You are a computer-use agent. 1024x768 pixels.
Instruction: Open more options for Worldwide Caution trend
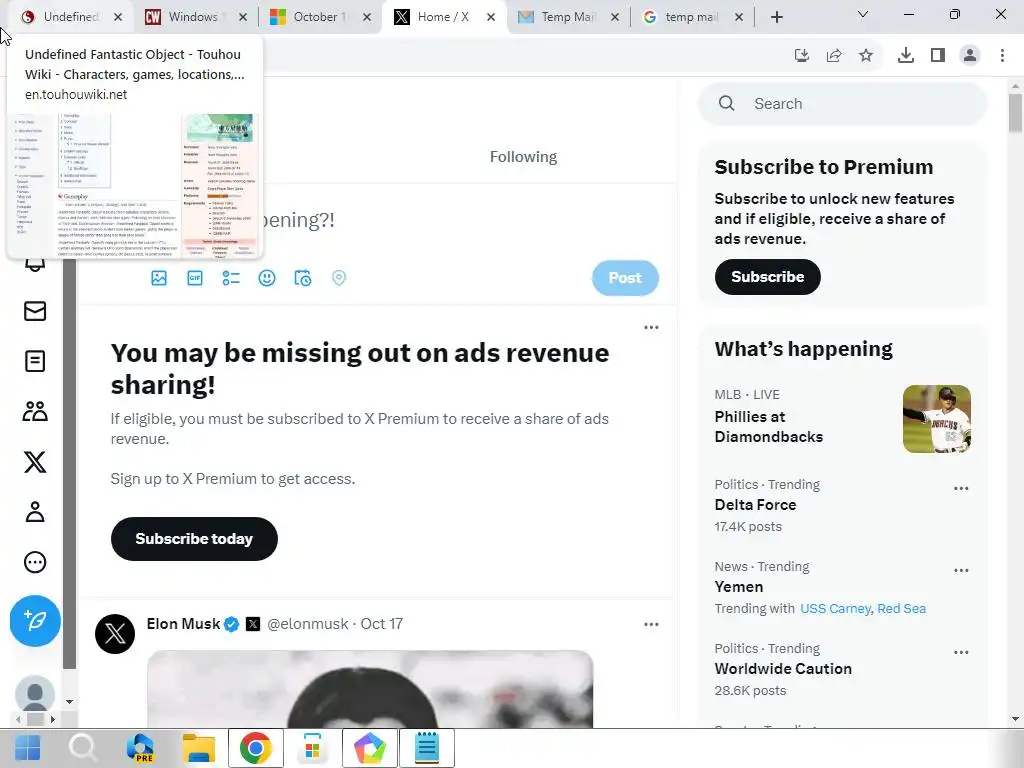[x=961, y=652]
